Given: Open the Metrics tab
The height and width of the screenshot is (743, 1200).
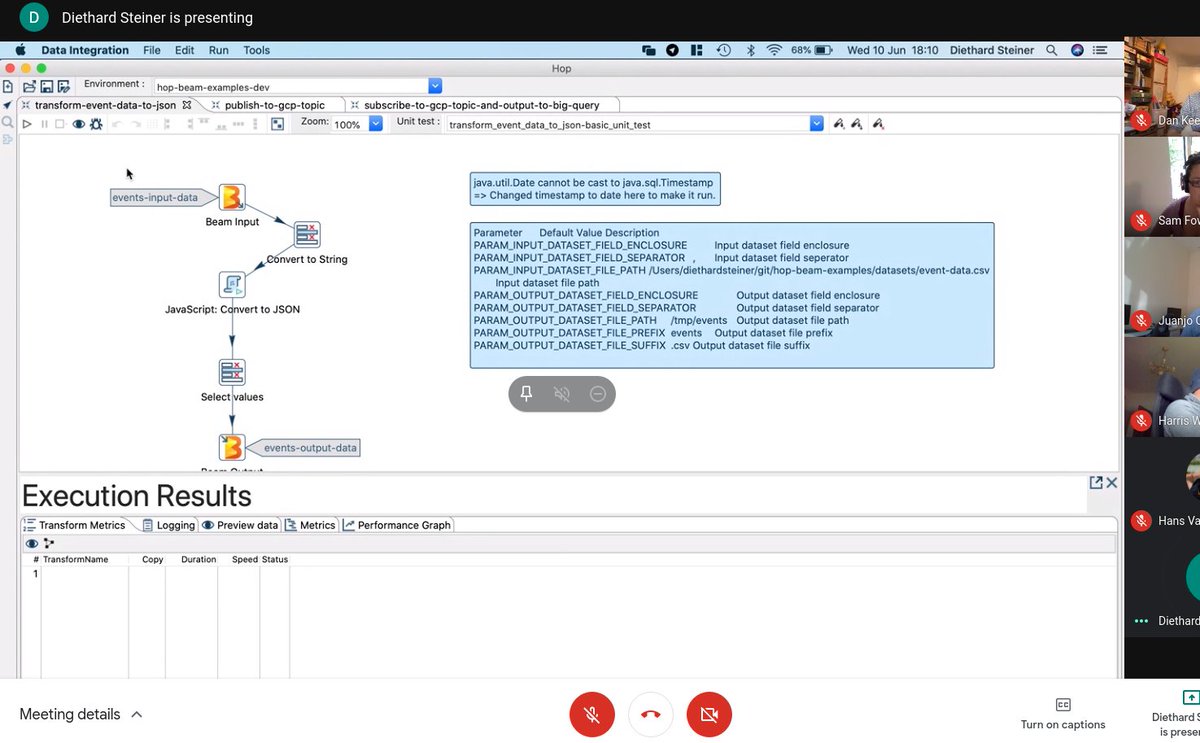Looking at the screenshot, I should click(x=311, y=525).
